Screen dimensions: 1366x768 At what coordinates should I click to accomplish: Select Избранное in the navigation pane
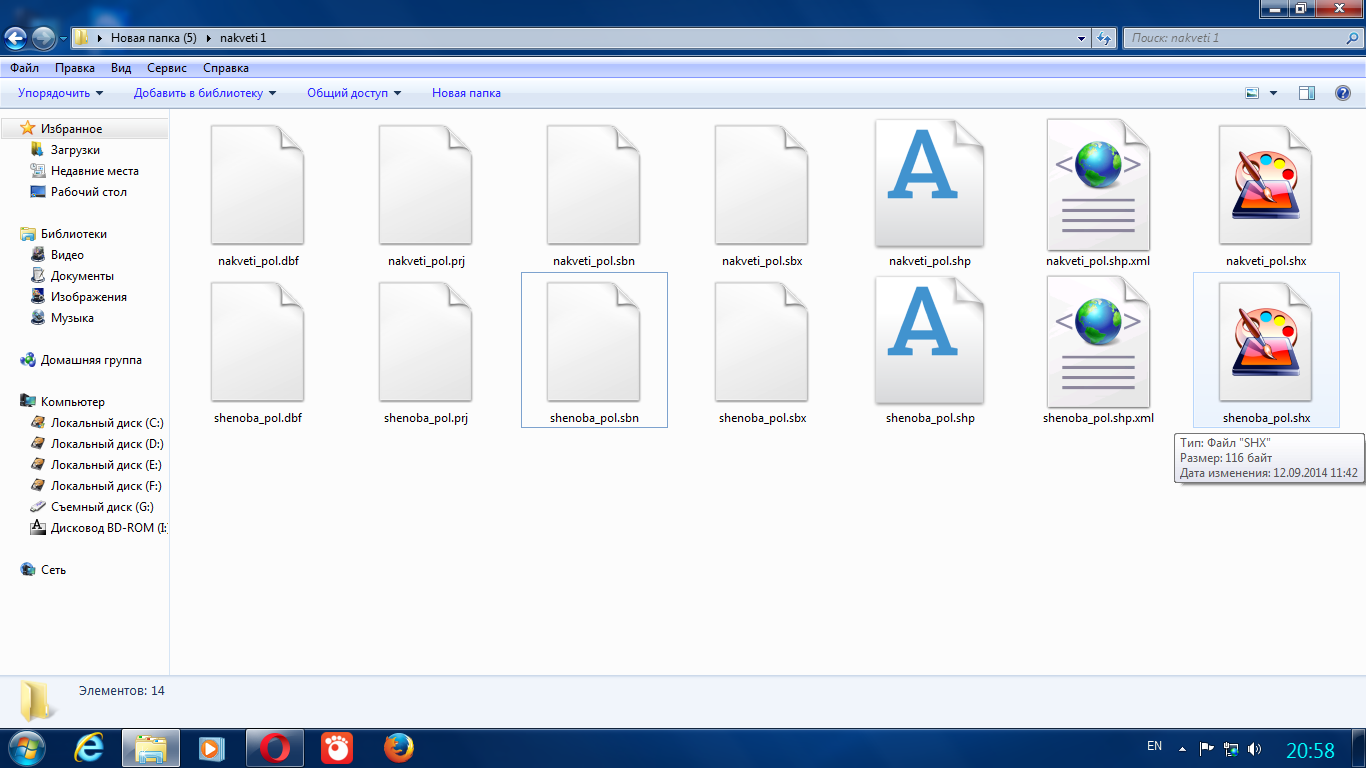point(71,129)
